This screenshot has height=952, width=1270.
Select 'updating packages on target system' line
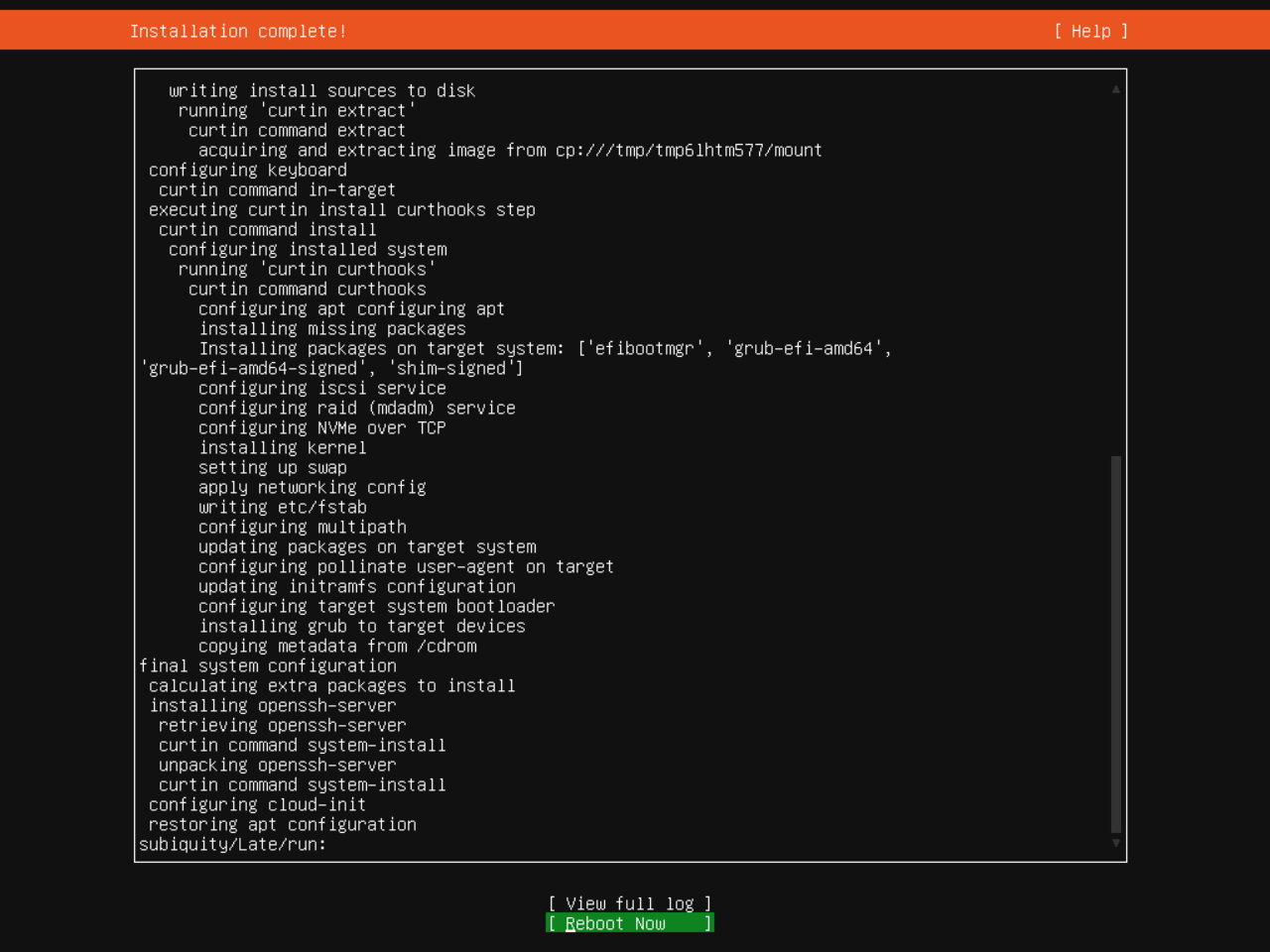(x=367, y=546)
